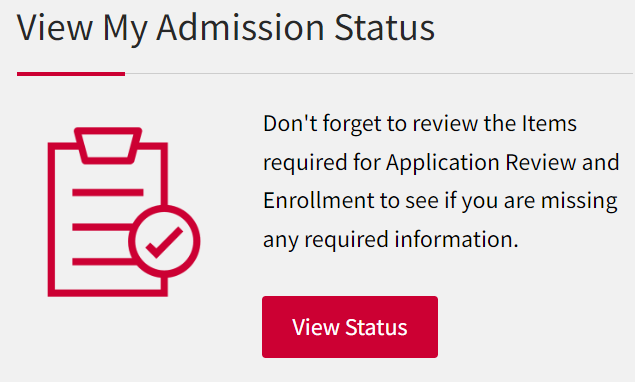Click the bottom line on the clipboard icon
The image size is (635, 382).
pyautogui.click(x=102, y=262)
